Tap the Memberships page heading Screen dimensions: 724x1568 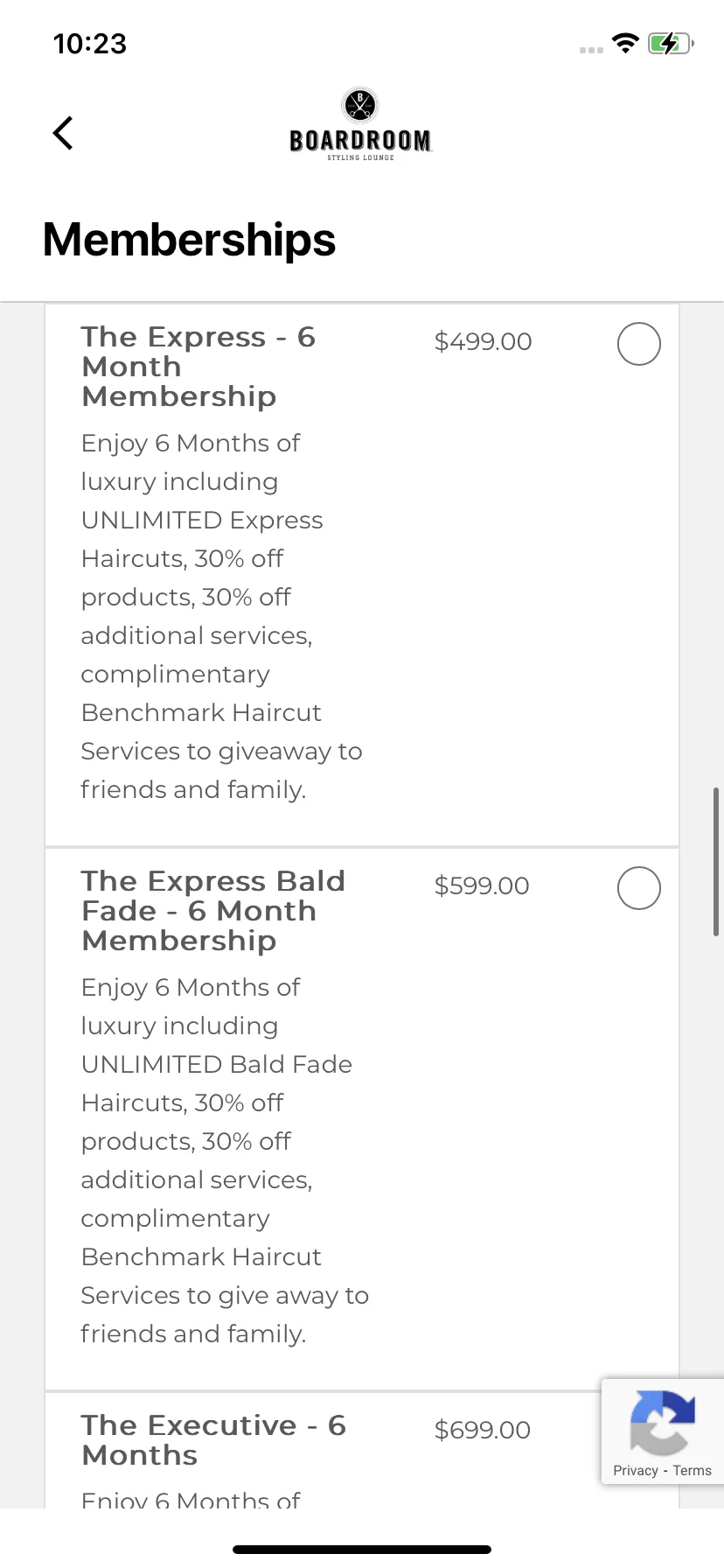click(x=189, y=240)
